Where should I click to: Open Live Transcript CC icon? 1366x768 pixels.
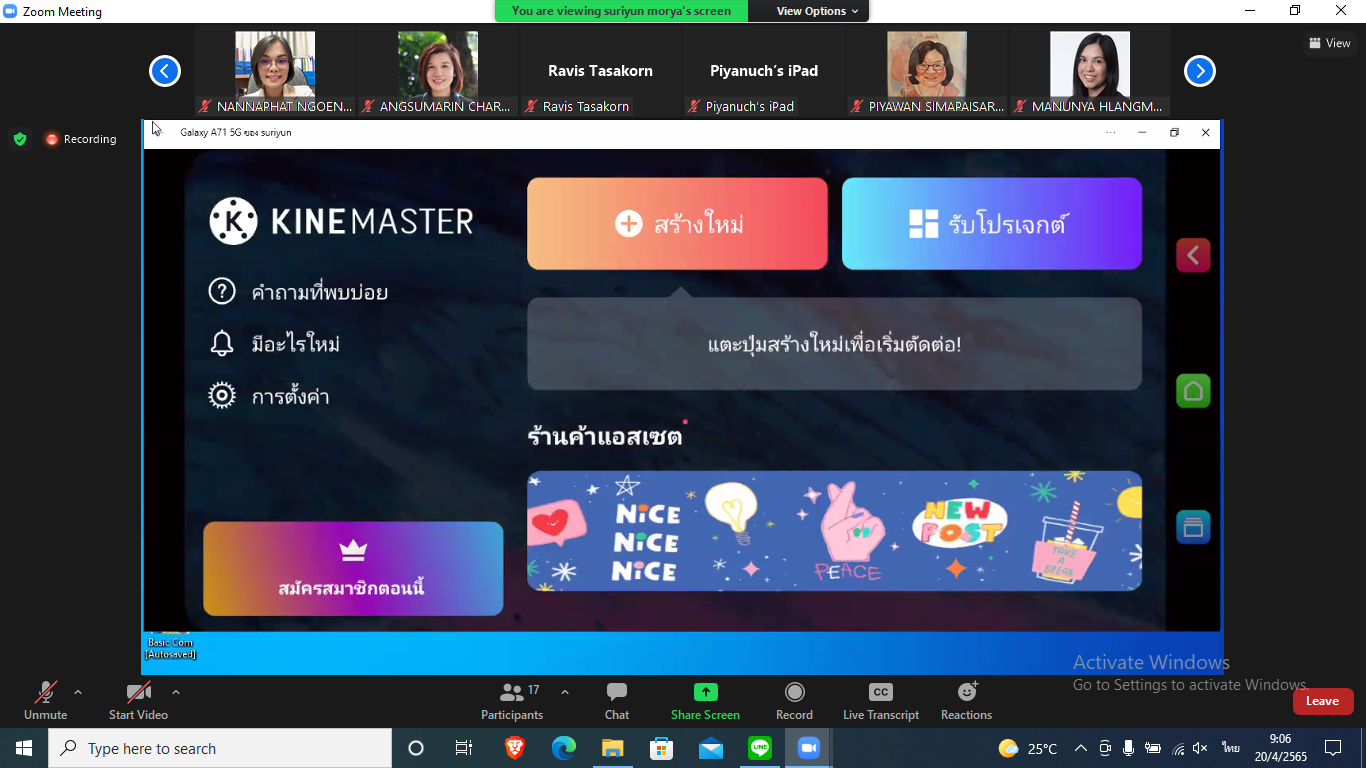[x=881, y=692]
